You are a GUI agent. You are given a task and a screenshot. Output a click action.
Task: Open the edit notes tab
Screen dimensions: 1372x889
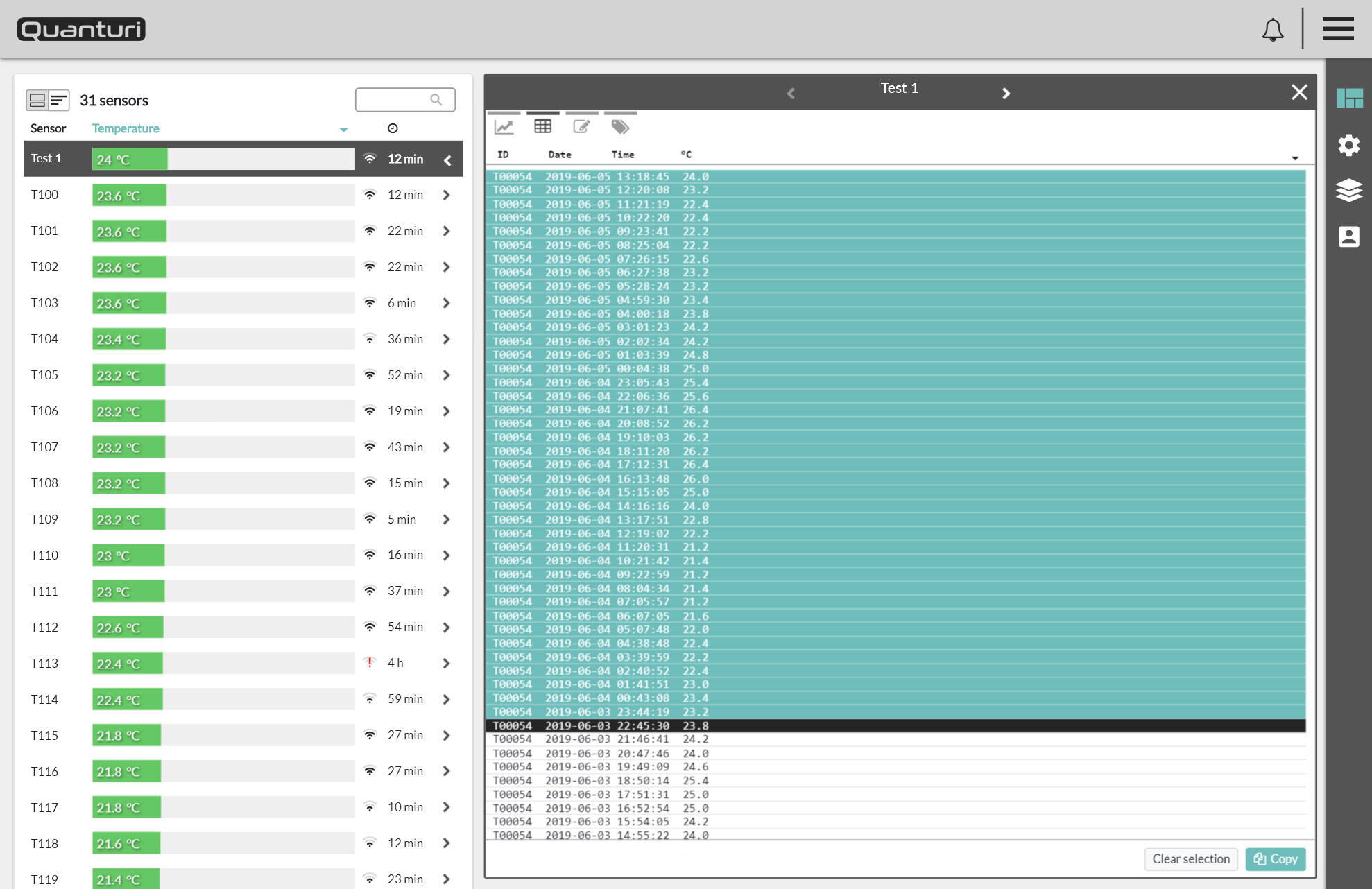point(581,126)
